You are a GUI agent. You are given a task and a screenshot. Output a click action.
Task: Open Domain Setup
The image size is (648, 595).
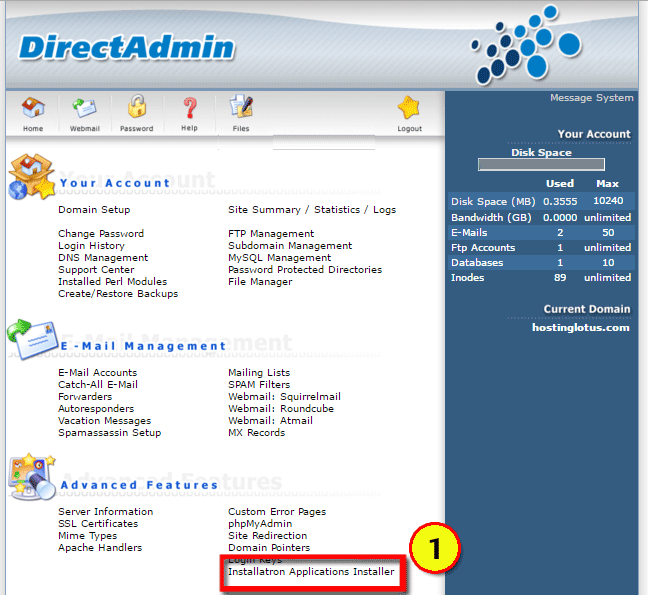point(94,210)
